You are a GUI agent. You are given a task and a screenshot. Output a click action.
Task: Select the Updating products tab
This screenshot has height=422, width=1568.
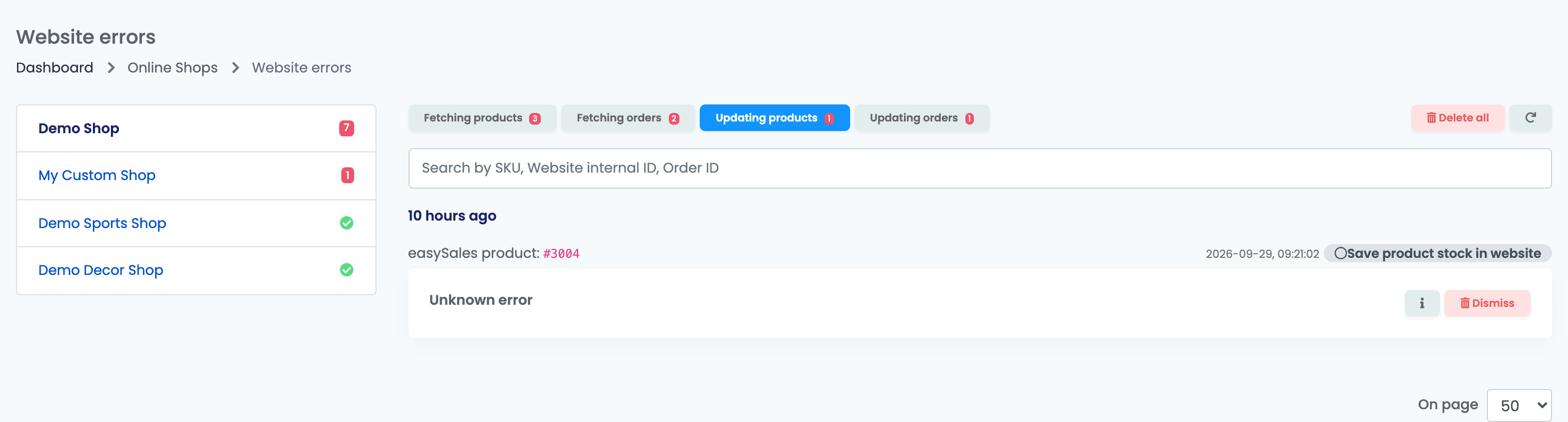tap(774, 118)
